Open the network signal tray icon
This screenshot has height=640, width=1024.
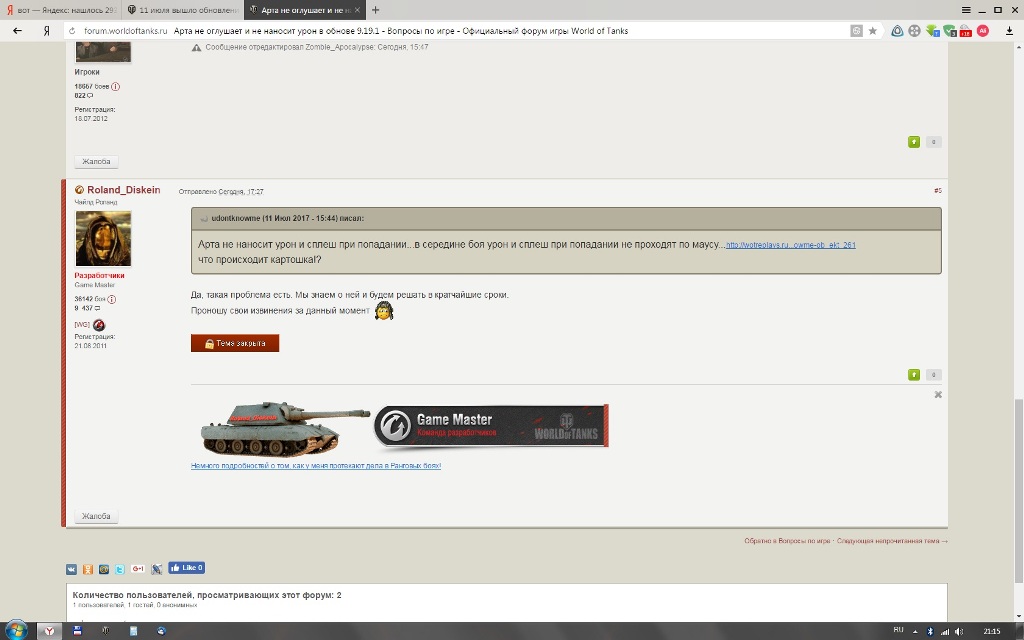coord(944,632)
